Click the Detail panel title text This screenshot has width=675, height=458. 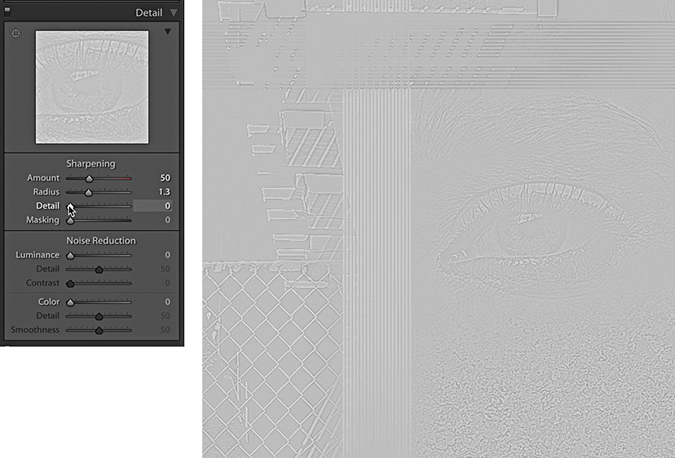click(149, 13)
